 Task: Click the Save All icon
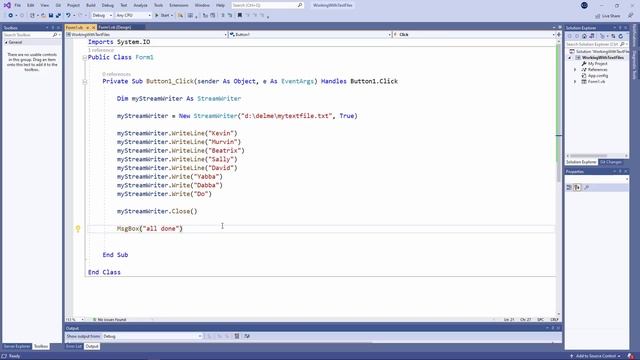[58, 16]
